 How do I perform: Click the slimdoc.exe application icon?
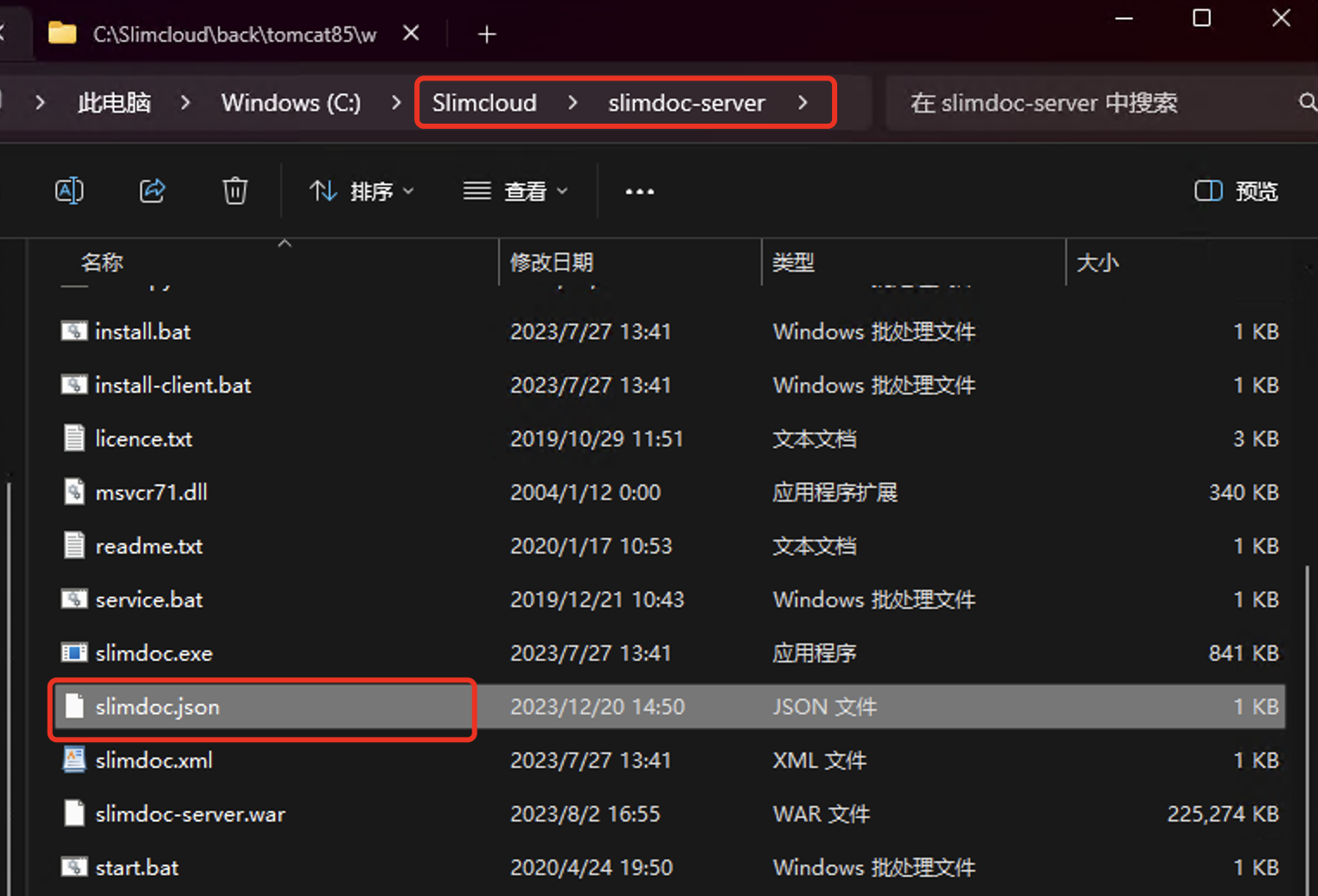click(x=74, y=653)
